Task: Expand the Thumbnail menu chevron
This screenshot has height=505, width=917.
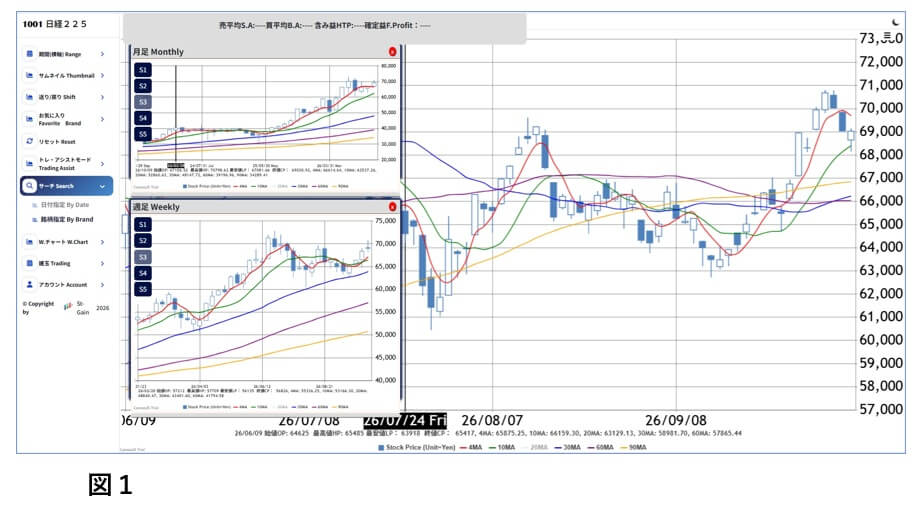Action: (x=102, y=75)
